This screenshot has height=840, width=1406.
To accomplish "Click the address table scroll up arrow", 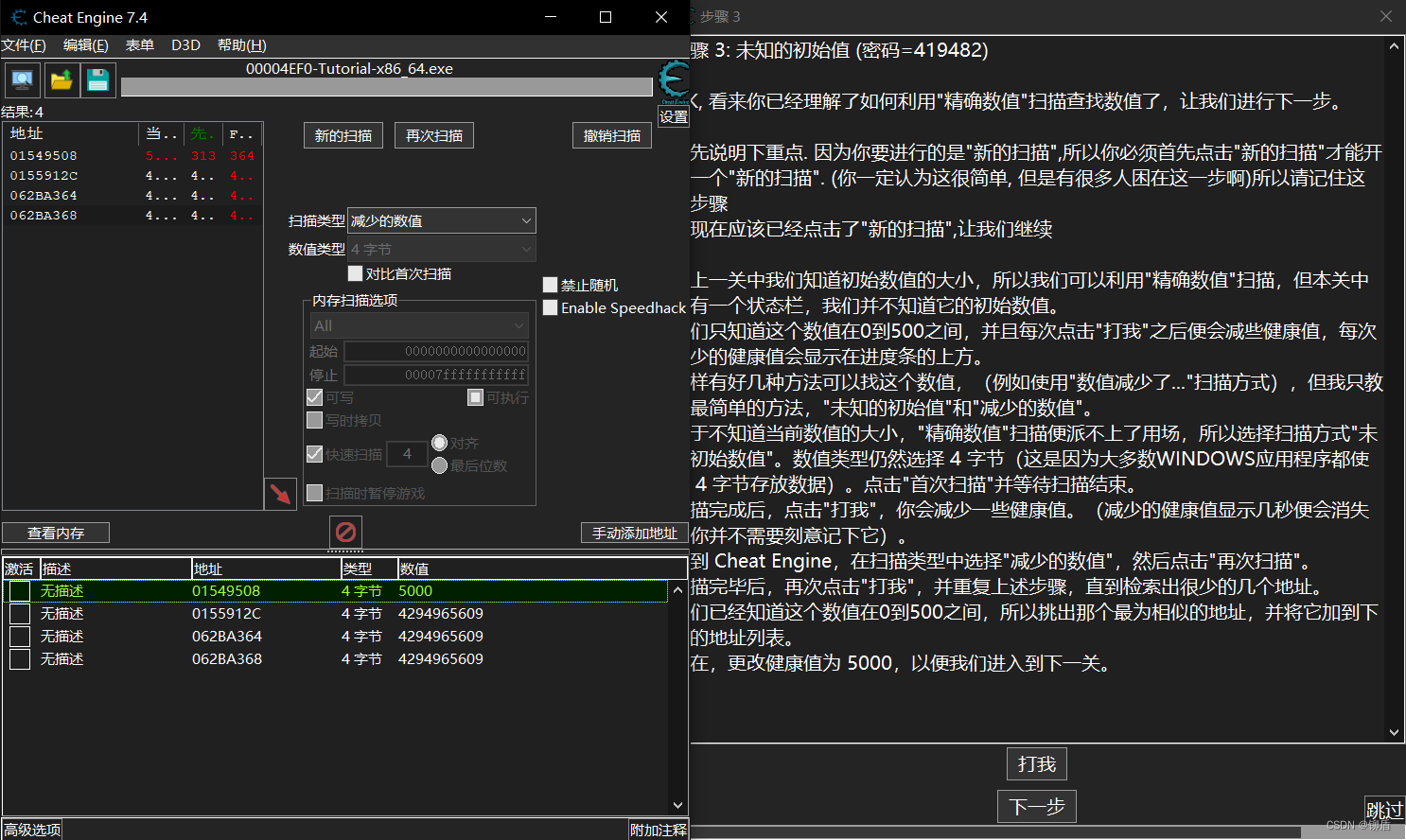I will [x=677, y=590].
